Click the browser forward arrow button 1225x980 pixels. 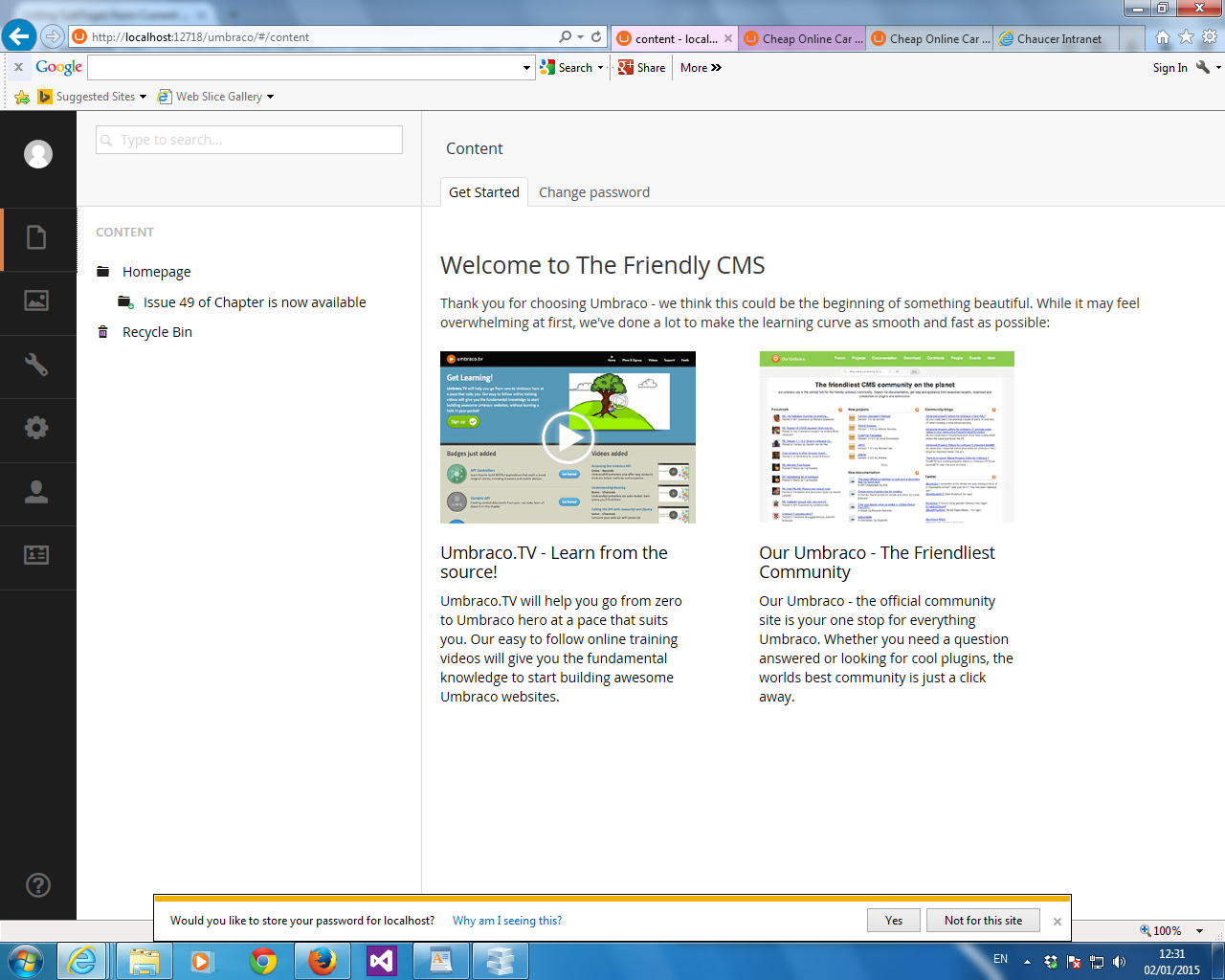coord(53,36)
